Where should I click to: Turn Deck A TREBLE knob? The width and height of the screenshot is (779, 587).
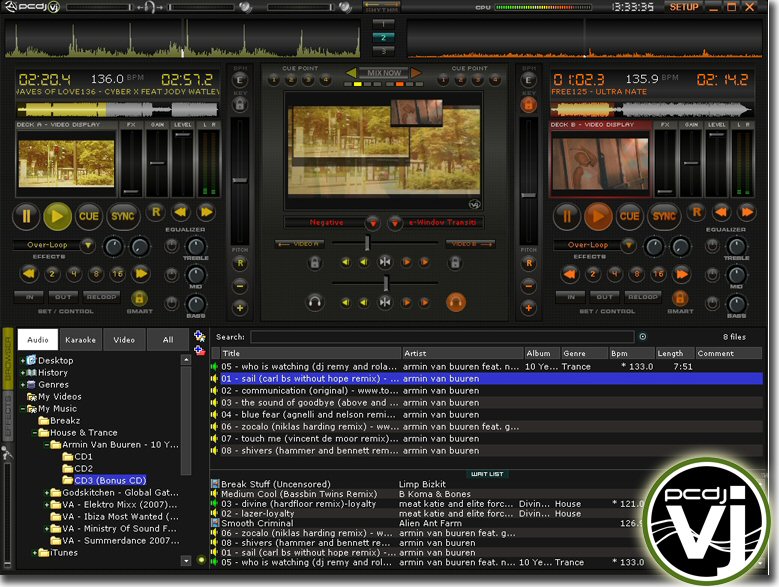tap(196, 246)
